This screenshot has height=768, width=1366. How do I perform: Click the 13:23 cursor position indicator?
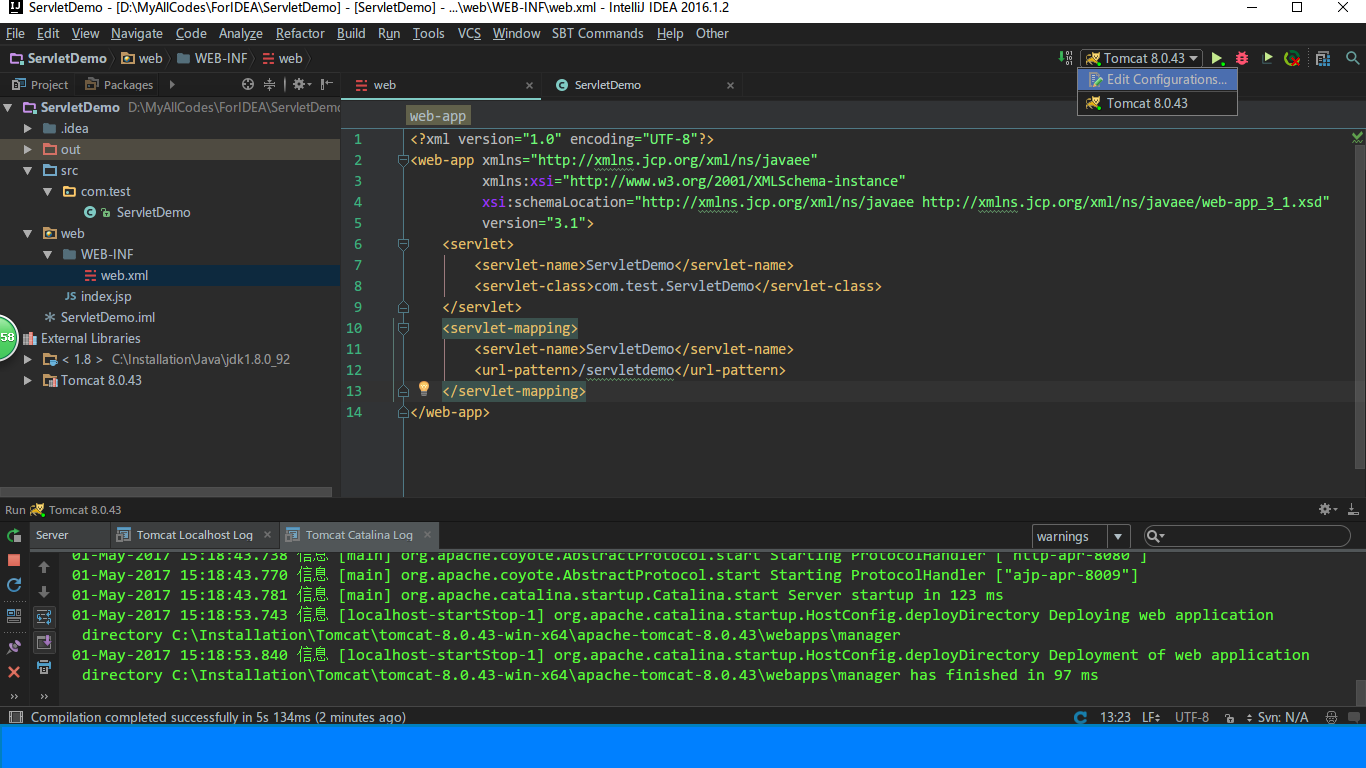pos(1115,717)
